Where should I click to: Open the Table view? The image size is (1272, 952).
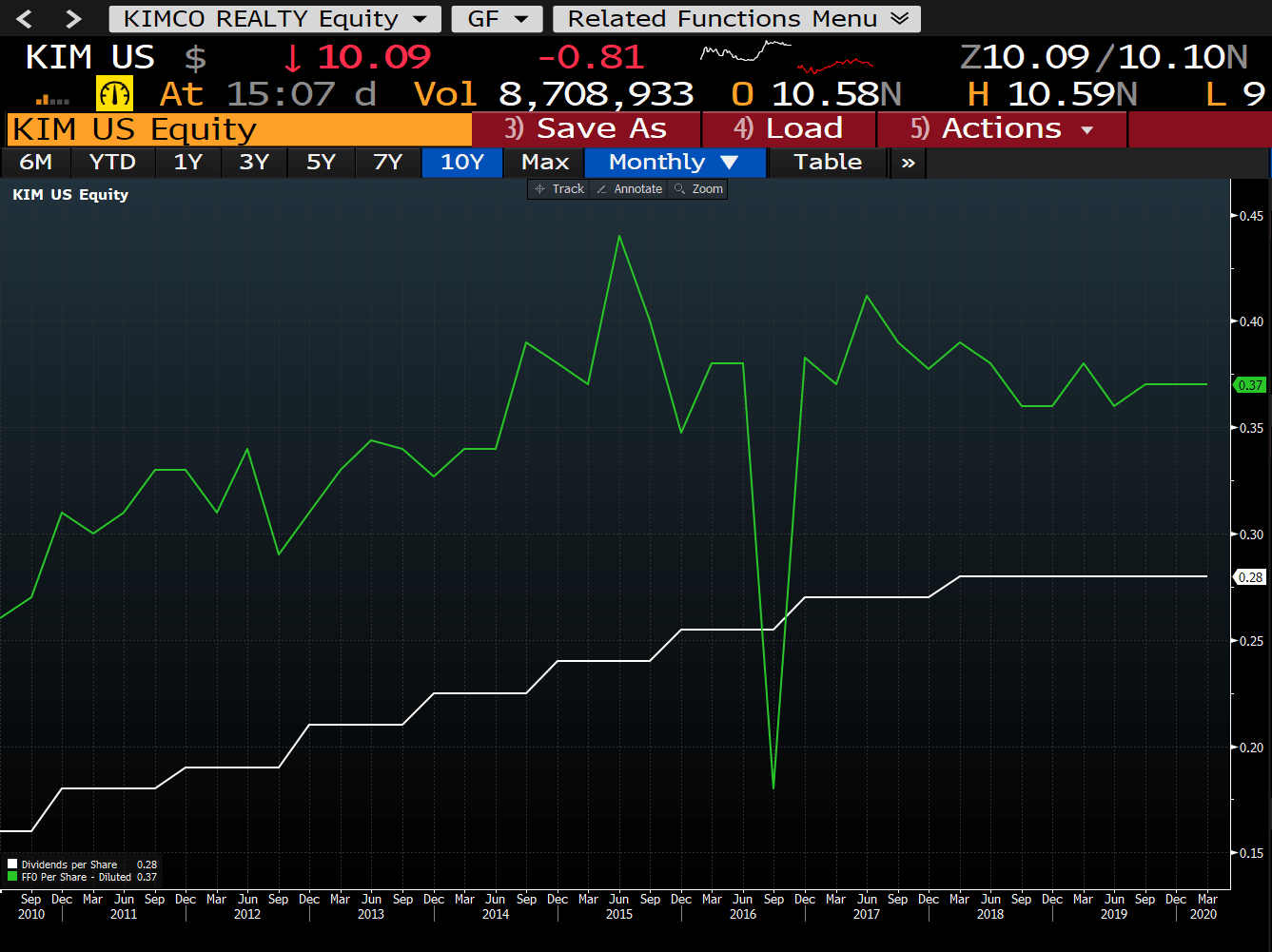pyautogui.click(x=828, y=163)
